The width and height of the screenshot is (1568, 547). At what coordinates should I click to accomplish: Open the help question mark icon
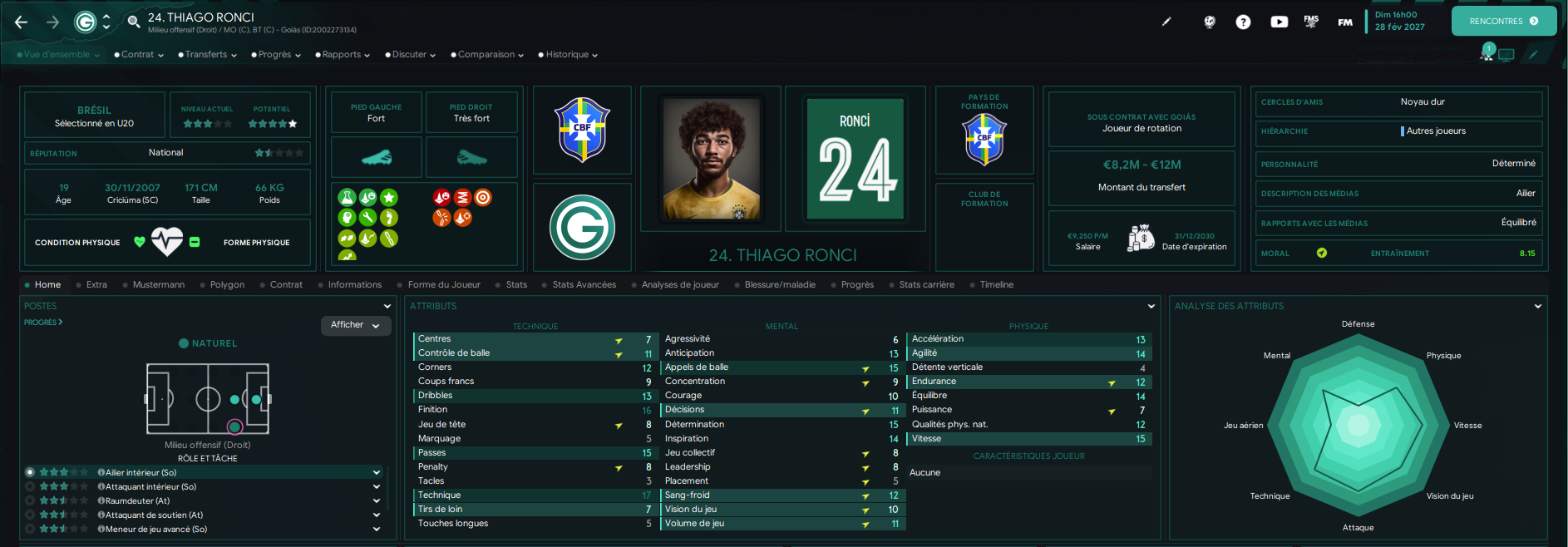[x=1243, y=22]
